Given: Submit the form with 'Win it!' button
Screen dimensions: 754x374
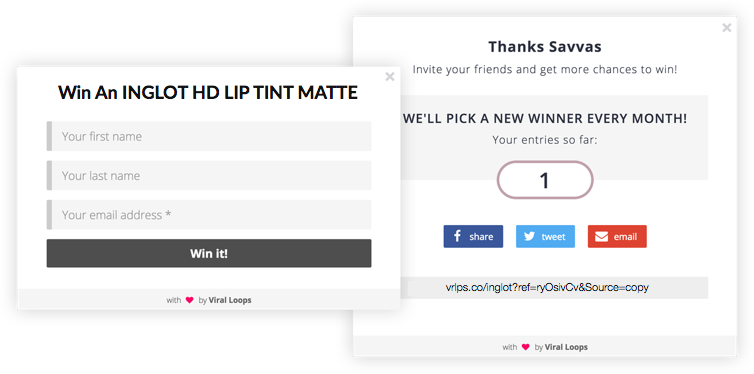Looking at the screenshot, I should pyautogui.click(x=209, y=253).
